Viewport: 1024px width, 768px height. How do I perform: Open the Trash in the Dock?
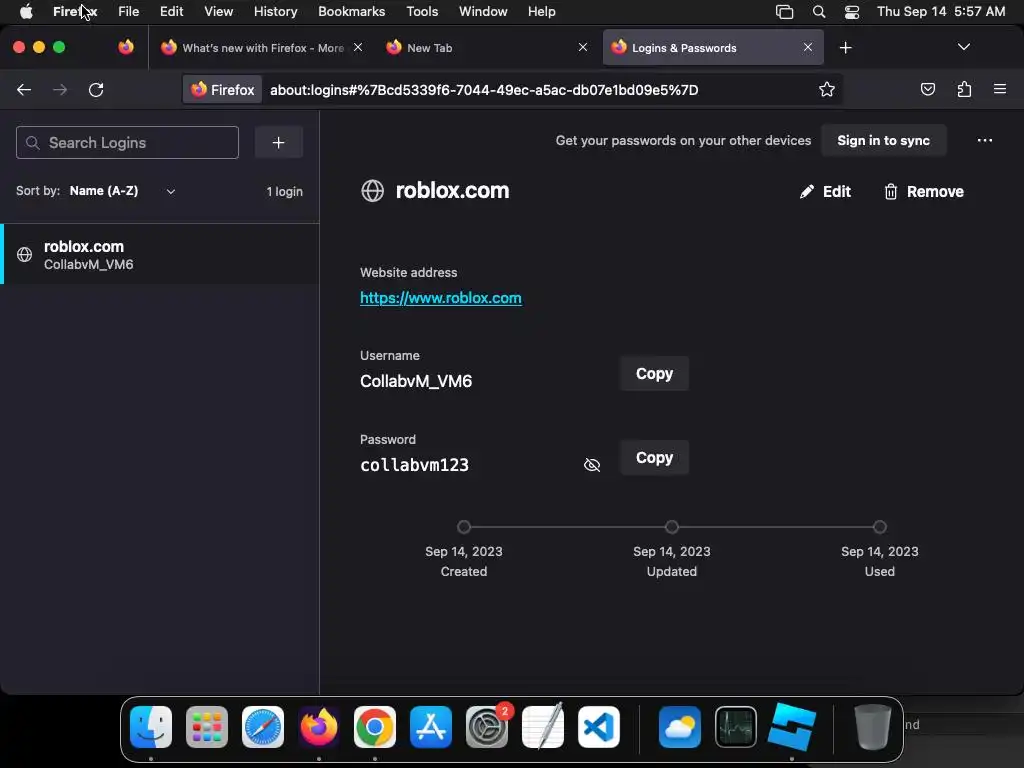872,727
